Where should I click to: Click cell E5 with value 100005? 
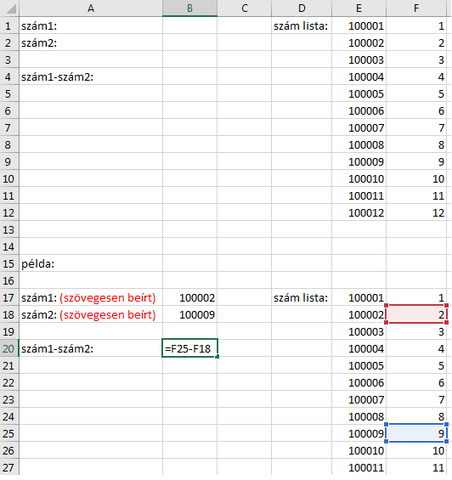coord(359,94)
